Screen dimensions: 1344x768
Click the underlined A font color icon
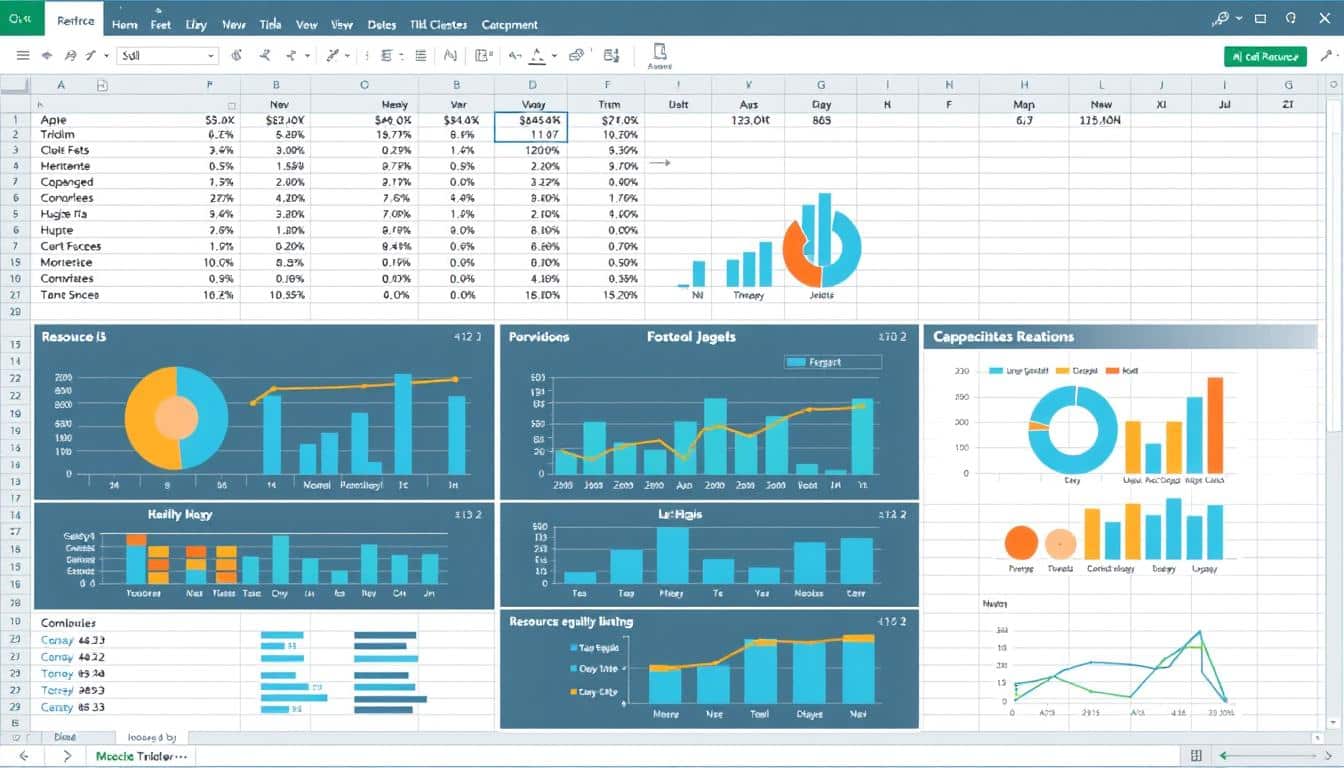coord(538,56)
